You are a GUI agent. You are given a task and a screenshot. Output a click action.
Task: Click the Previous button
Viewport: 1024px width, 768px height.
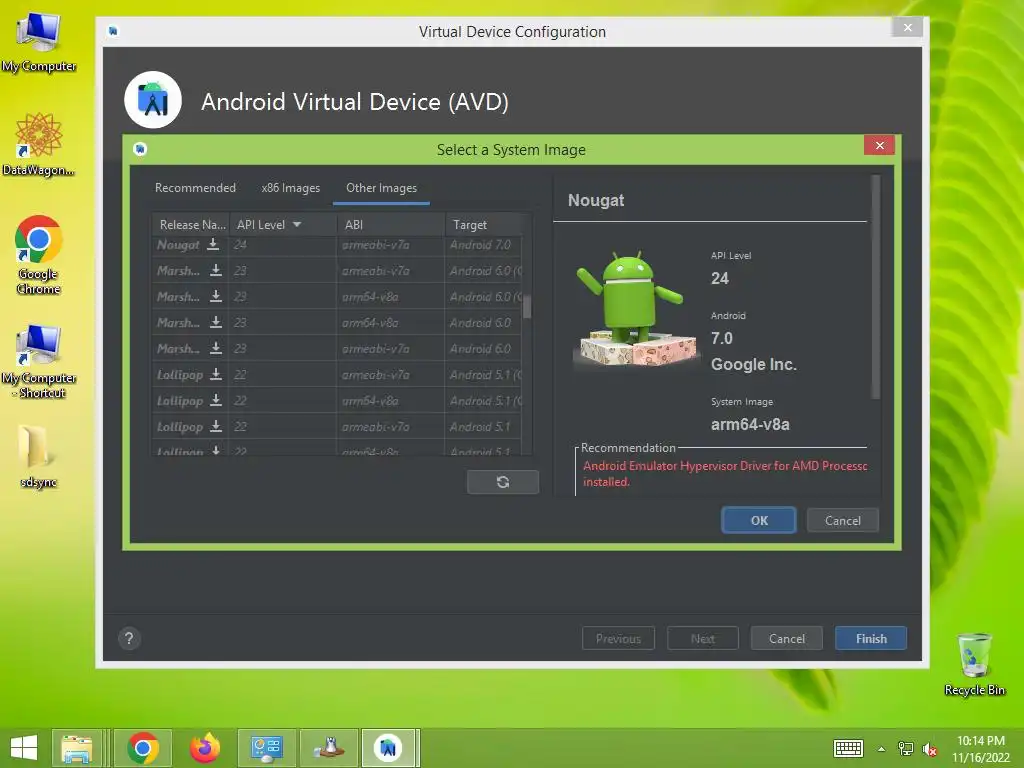pyautogui.click(x=618, y=639)
